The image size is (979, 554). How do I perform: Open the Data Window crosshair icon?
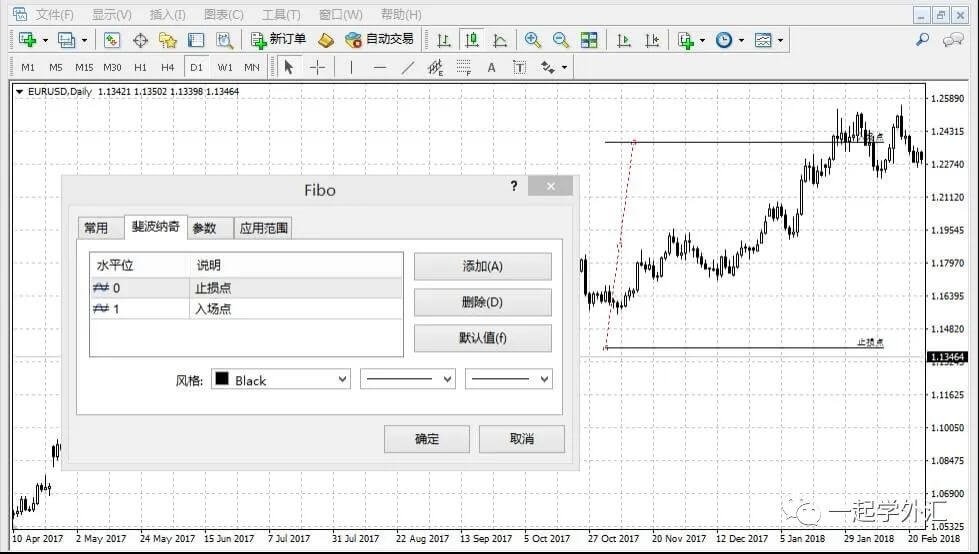pos(140,41)
